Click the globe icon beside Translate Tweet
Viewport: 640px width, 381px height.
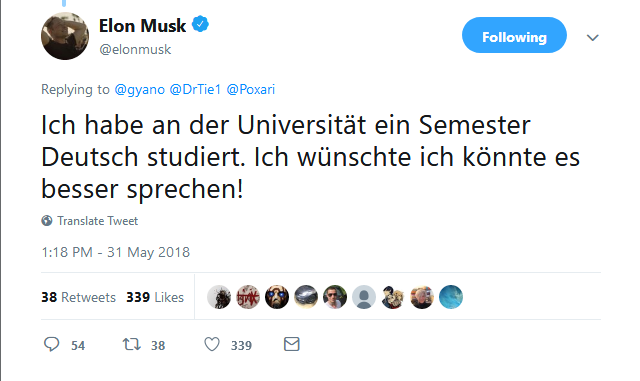47,221
